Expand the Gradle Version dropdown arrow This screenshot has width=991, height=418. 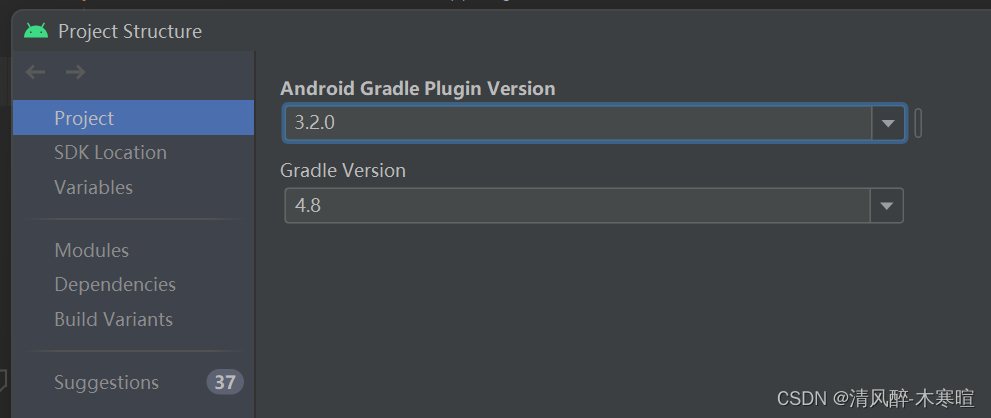[x=887, y=206]
